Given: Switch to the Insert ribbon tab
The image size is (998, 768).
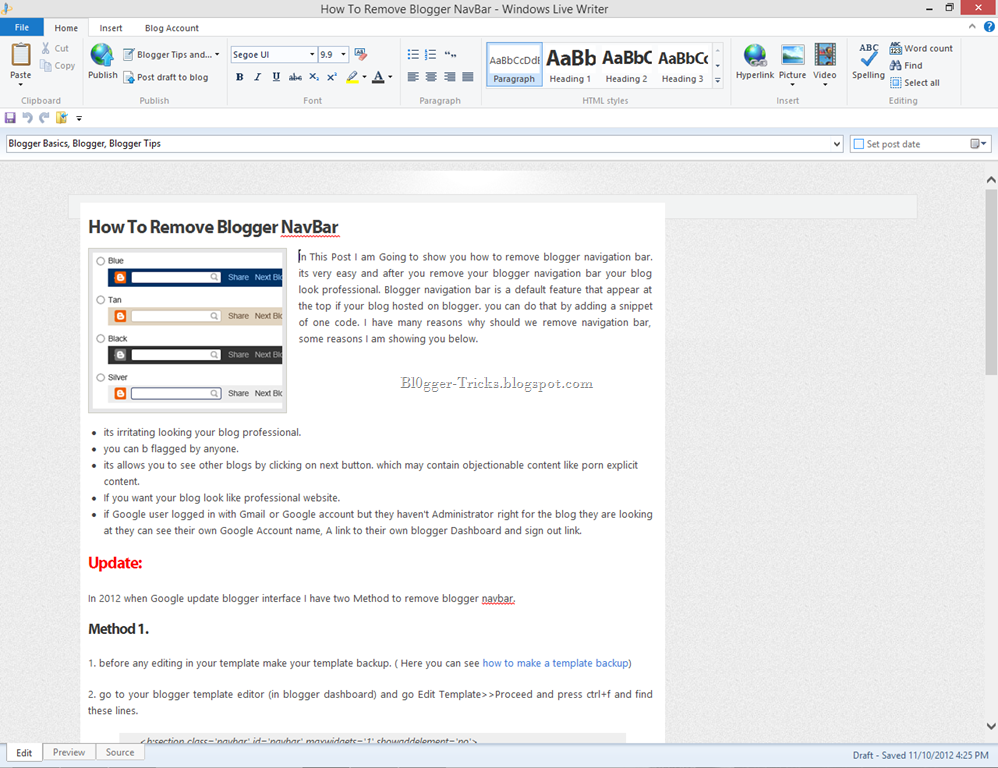Looking at the screenshot, I should (x=111, y=28).
